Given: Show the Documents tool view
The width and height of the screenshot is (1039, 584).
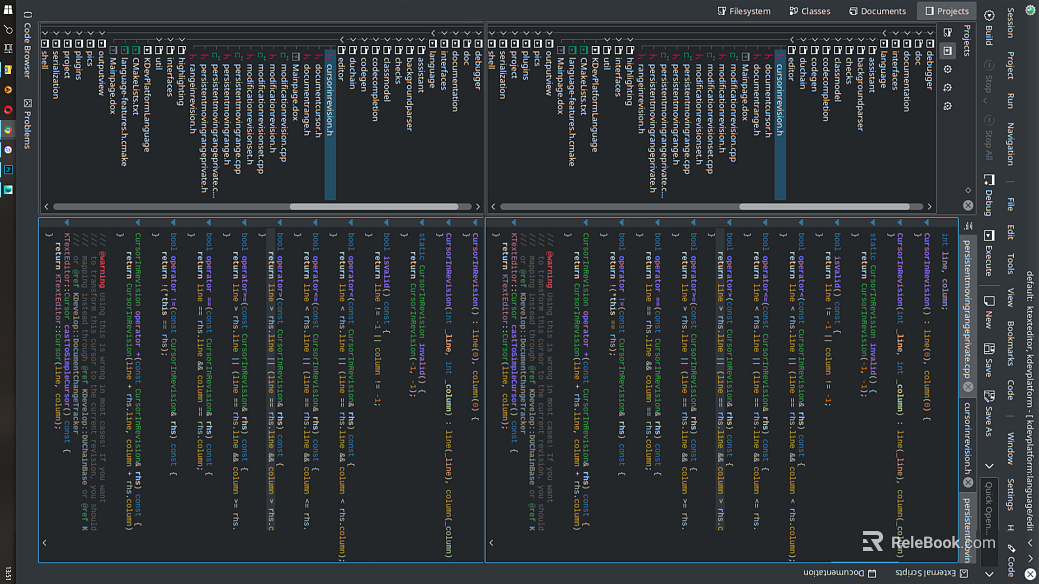Looking at the screenshot, I should [x=877, y=11].
